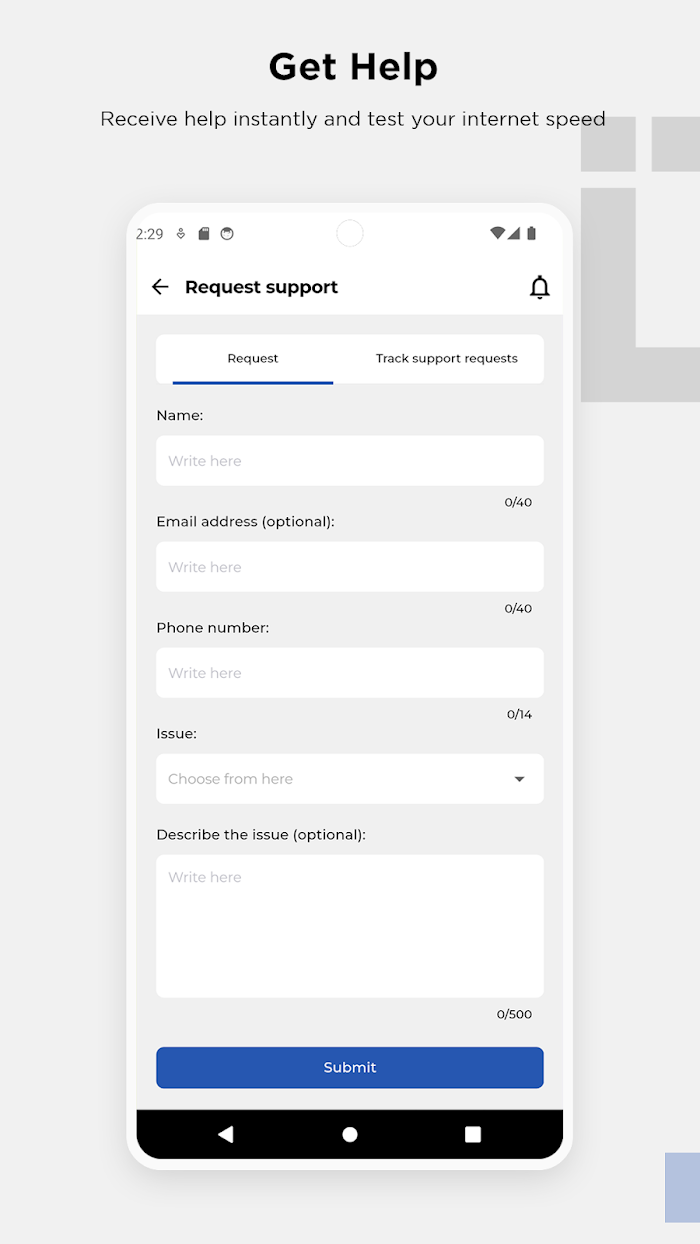Tap the Wi-Fi signal status icon
The image size is (700, 1244).
point(497,233)
